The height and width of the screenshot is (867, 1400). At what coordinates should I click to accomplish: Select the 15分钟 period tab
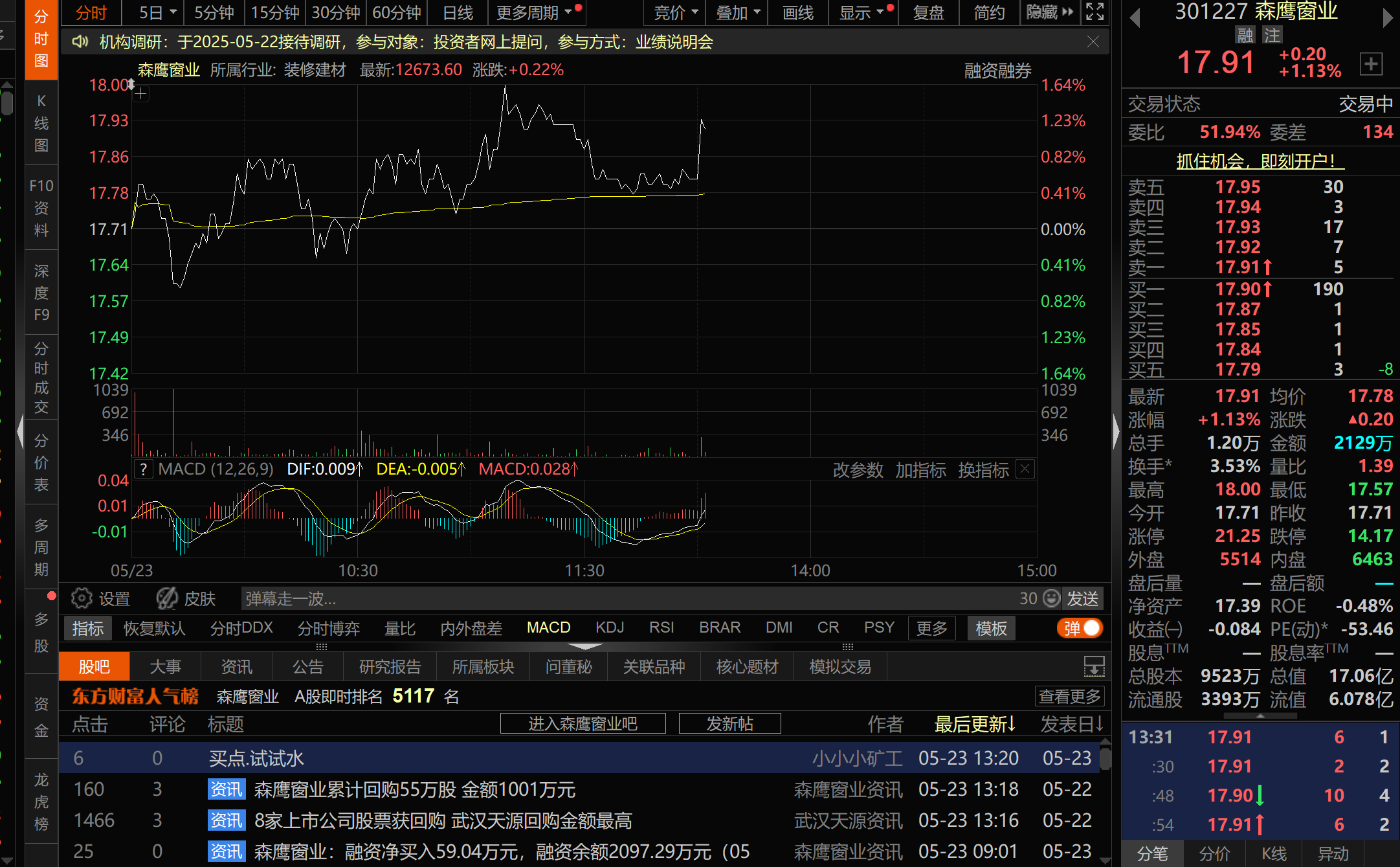click(x=274, y=12)
